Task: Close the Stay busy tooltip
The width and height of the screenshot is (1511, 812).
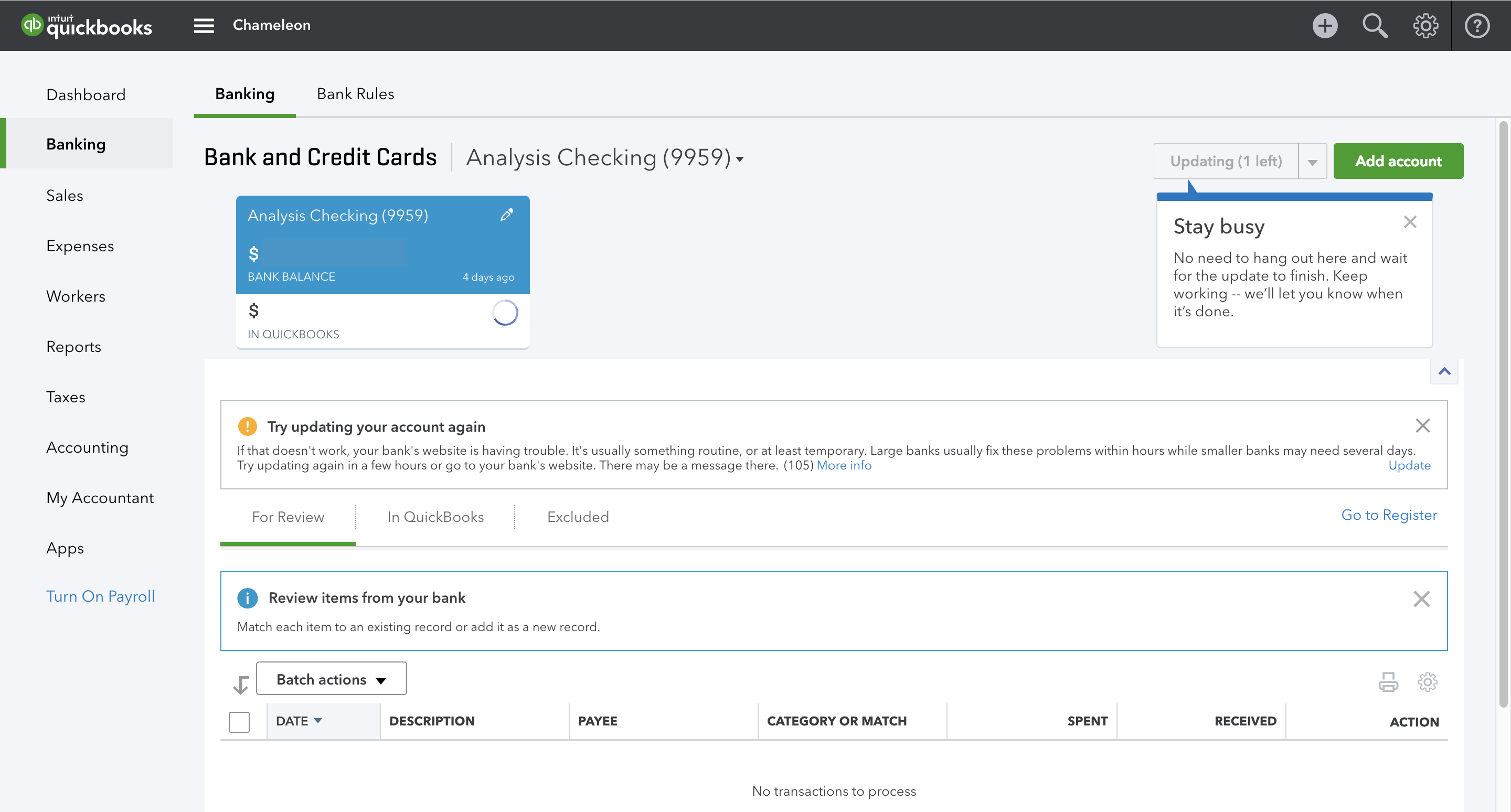Action: coord(1410,221)
